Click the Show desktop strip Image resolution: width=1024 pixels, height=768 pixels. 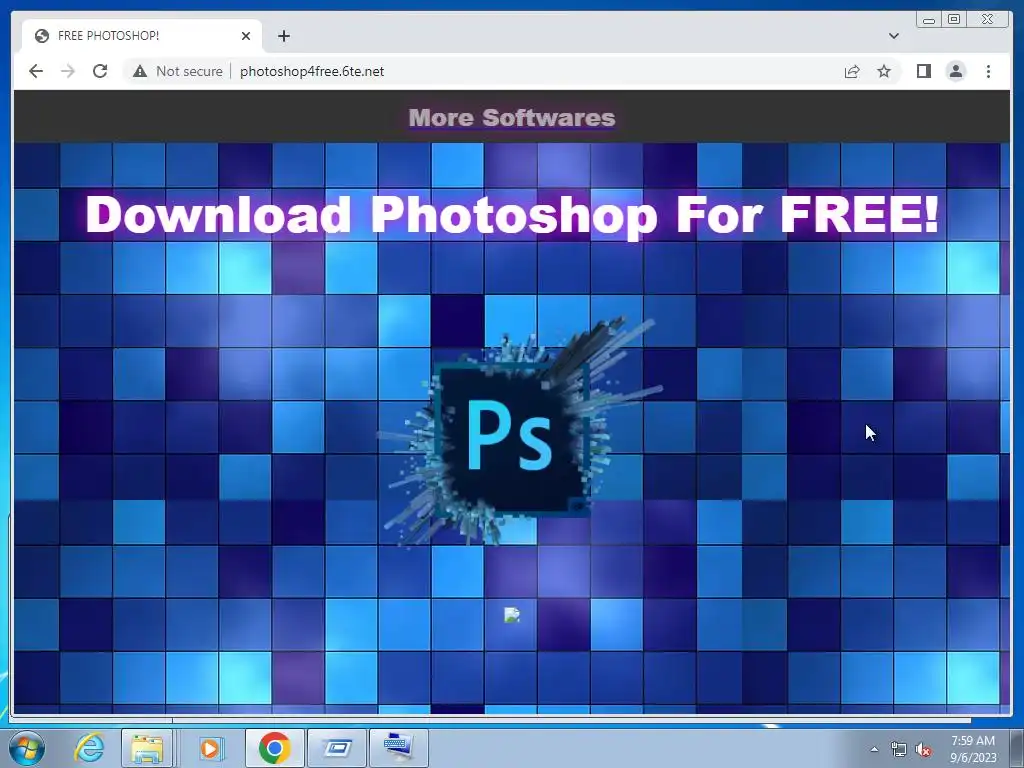pos(1017,748)
